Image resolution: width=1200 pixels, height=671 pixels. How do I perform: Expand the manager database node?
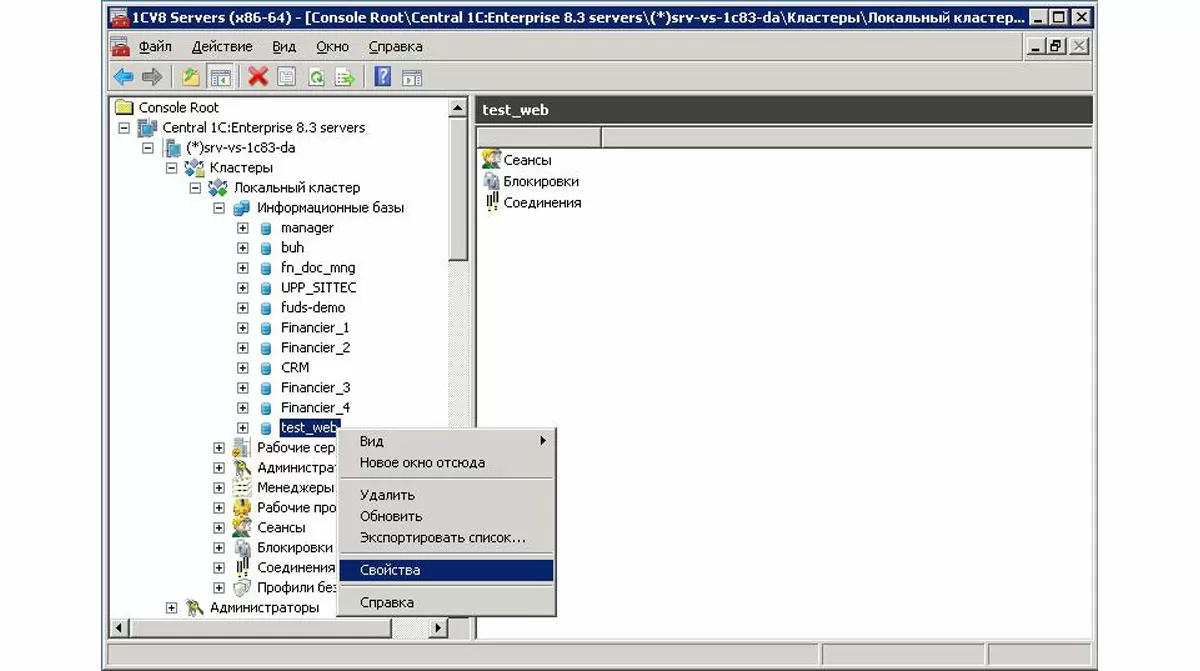tap(243, 228)
